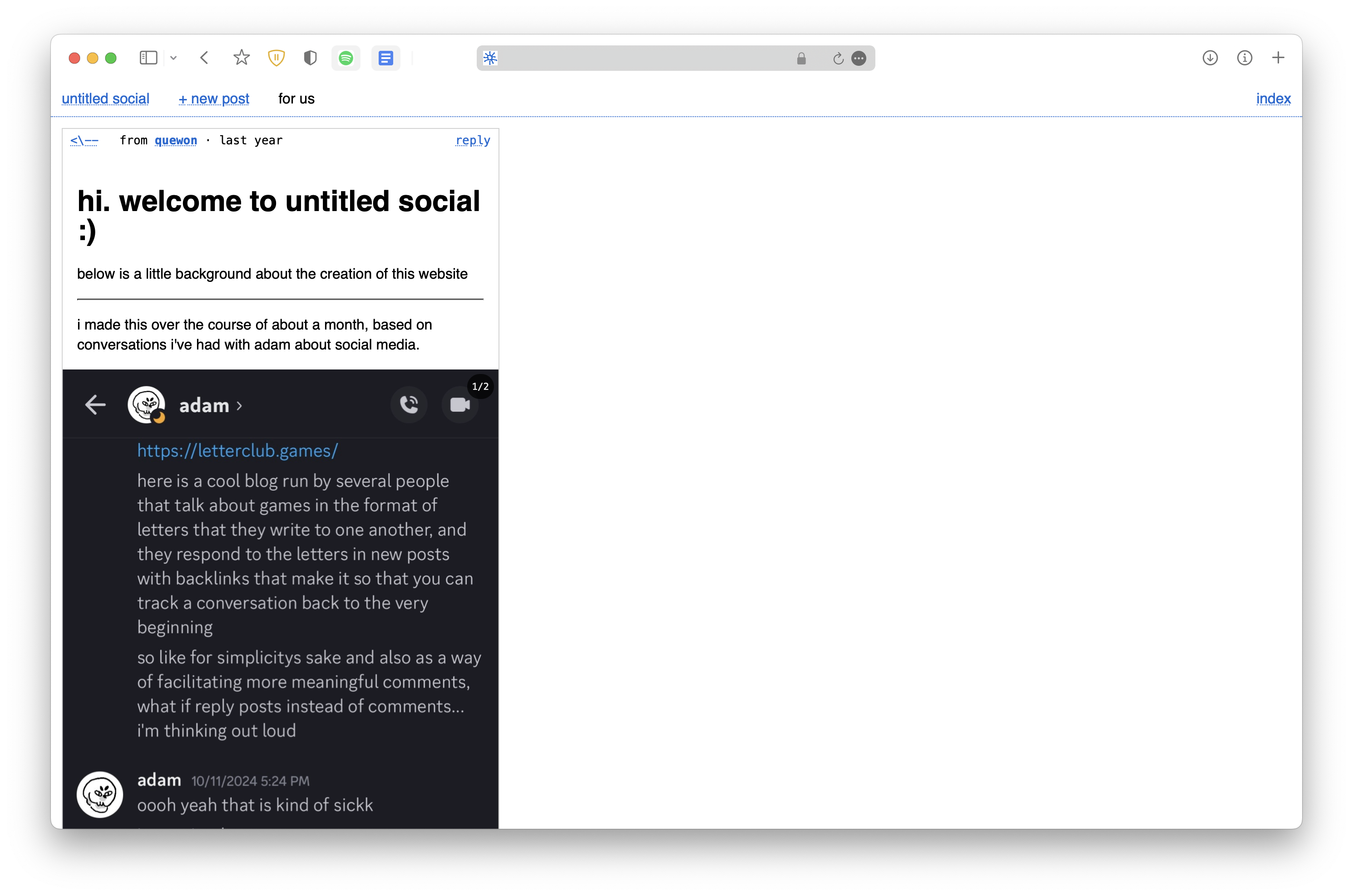This screenshot has width=1353, height=896.
Task: Open the letterclub.games link
Action: tap(237, 450)
